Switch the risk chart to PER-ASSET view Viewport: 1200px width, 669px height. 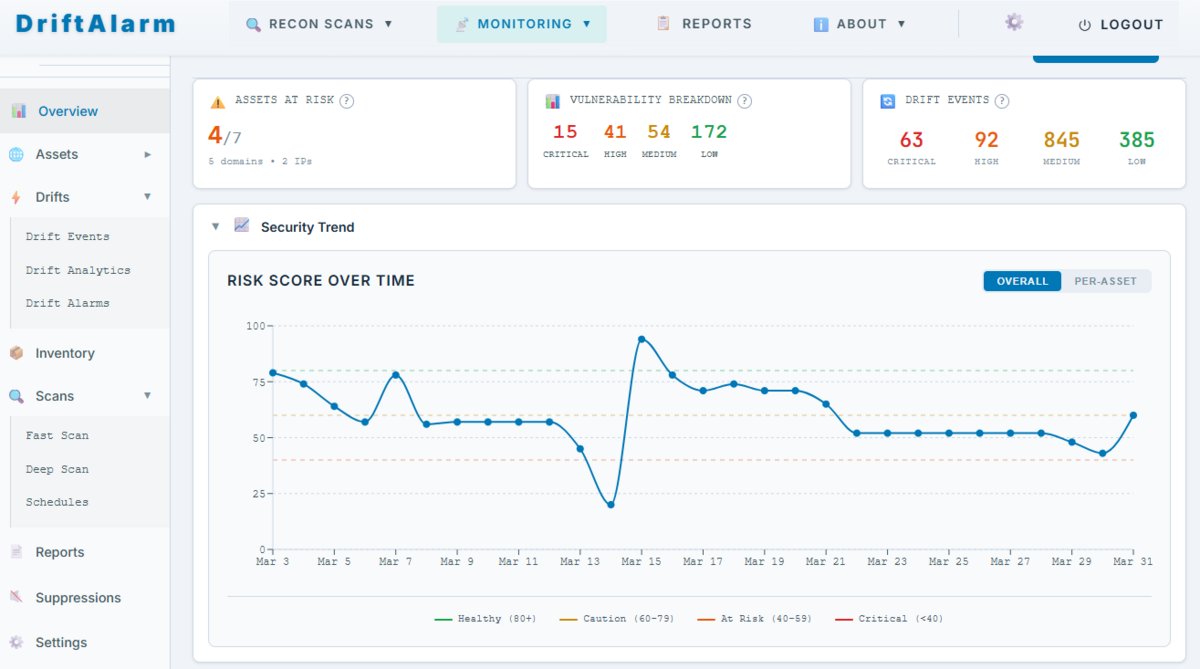tap(1105, 281)
